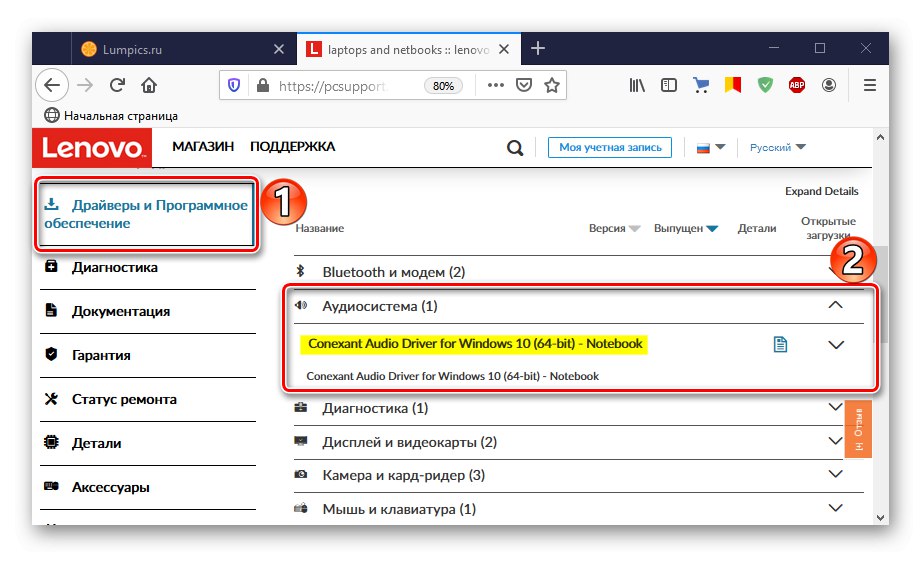The width and height of the screenshot is (921, 565).
Task: Open the ABP Adblock Plus icon
Action: click(x=796, y=85)
